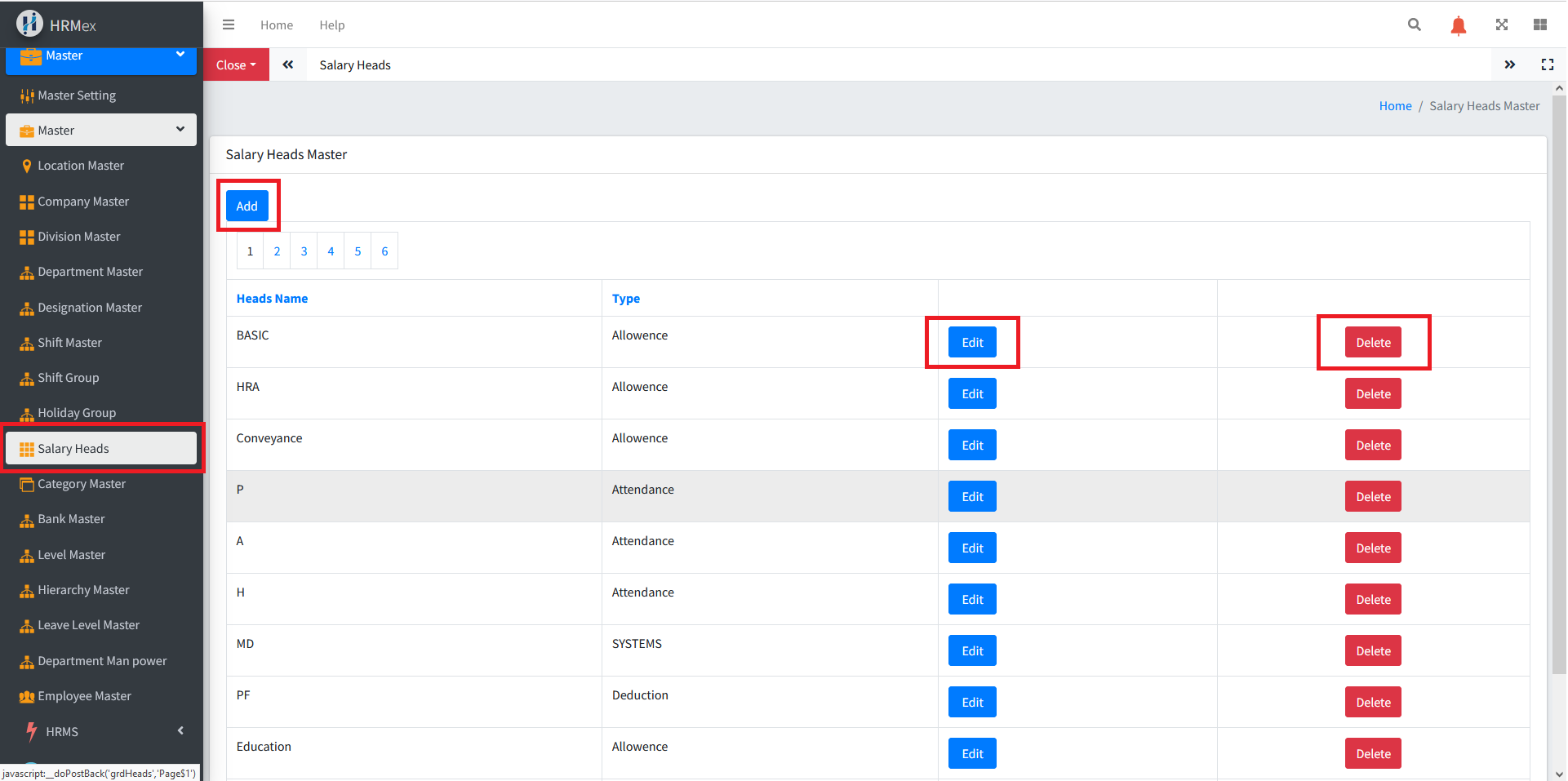Go to page 3 of the list
Viewport: 1568px width, 781px height.
tap(304, 251)
